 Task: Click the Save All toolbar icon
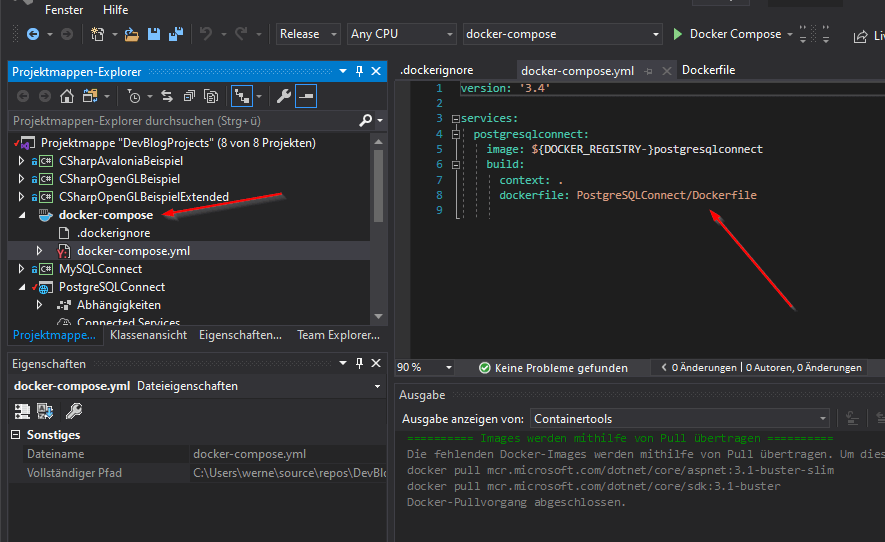coord(176,34)
